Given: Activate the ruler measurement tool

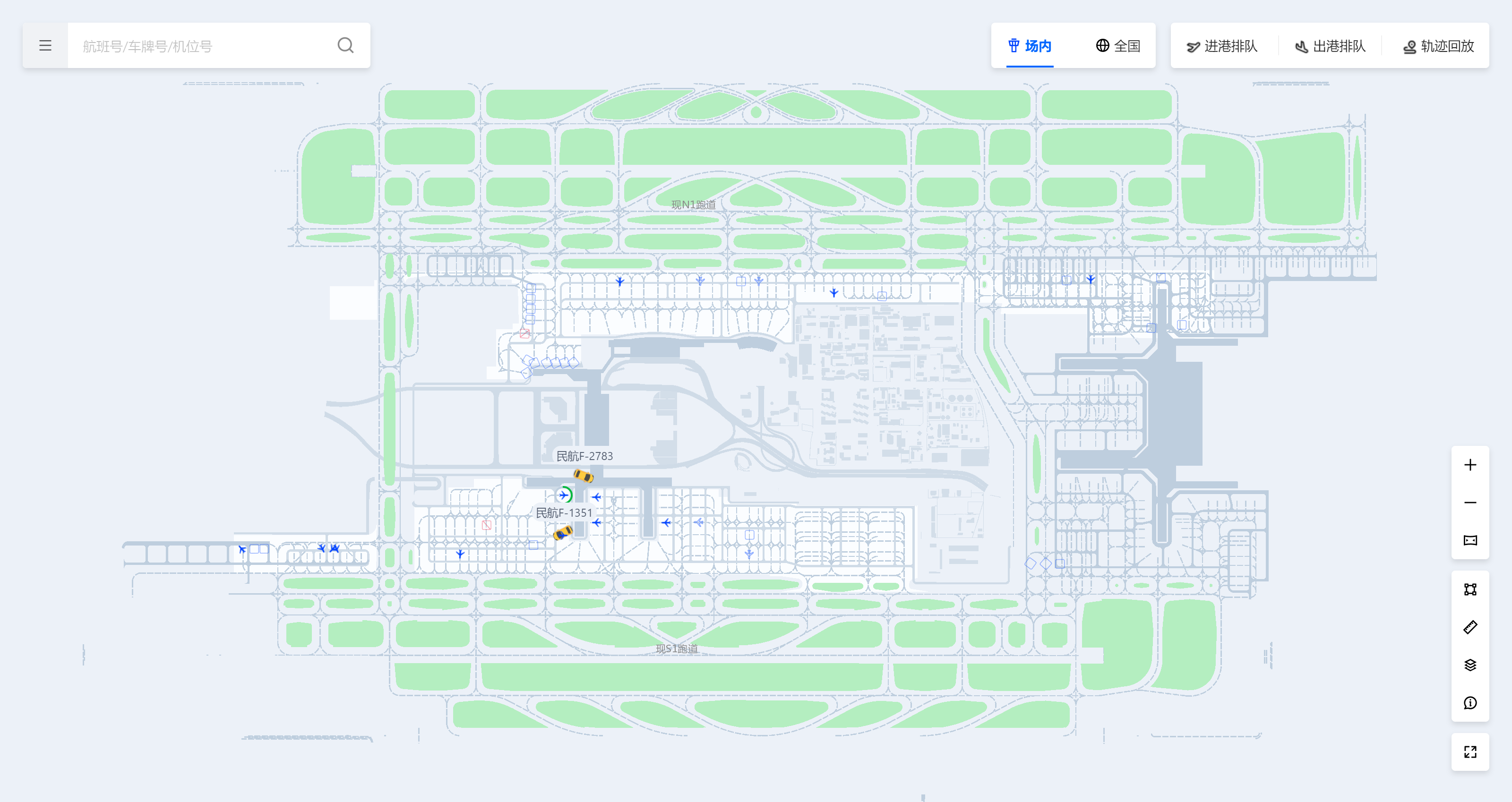Looking at the screenshot, I should (x=1470, y=627).
